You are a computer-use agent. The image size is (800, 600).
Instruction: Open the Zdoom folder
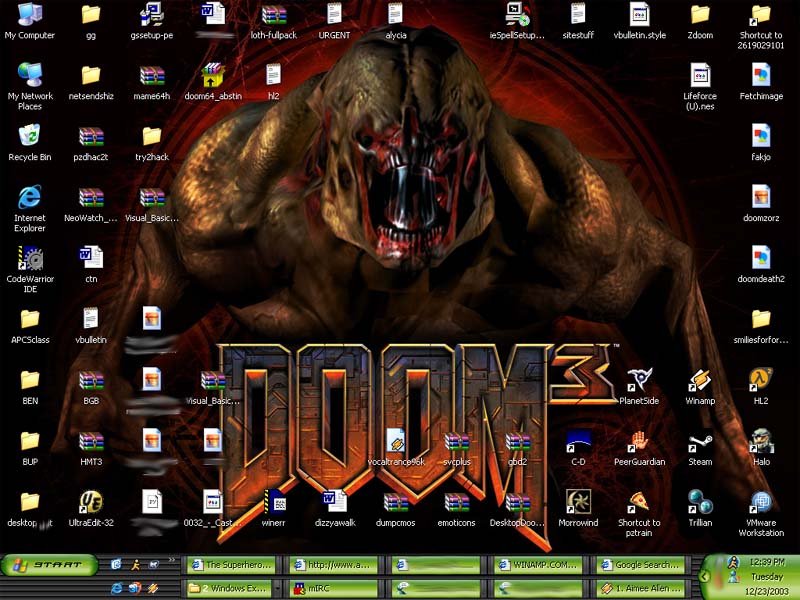coord(700,21)
